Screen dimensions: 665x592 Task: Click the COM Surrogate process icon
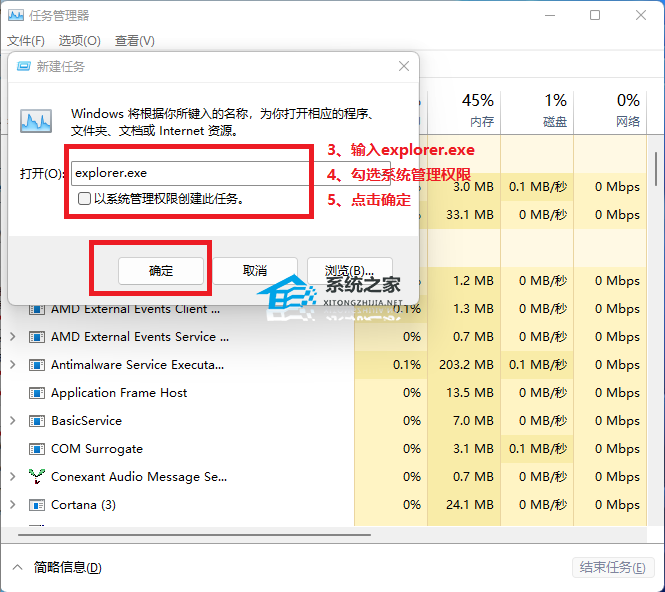point(37,449)
